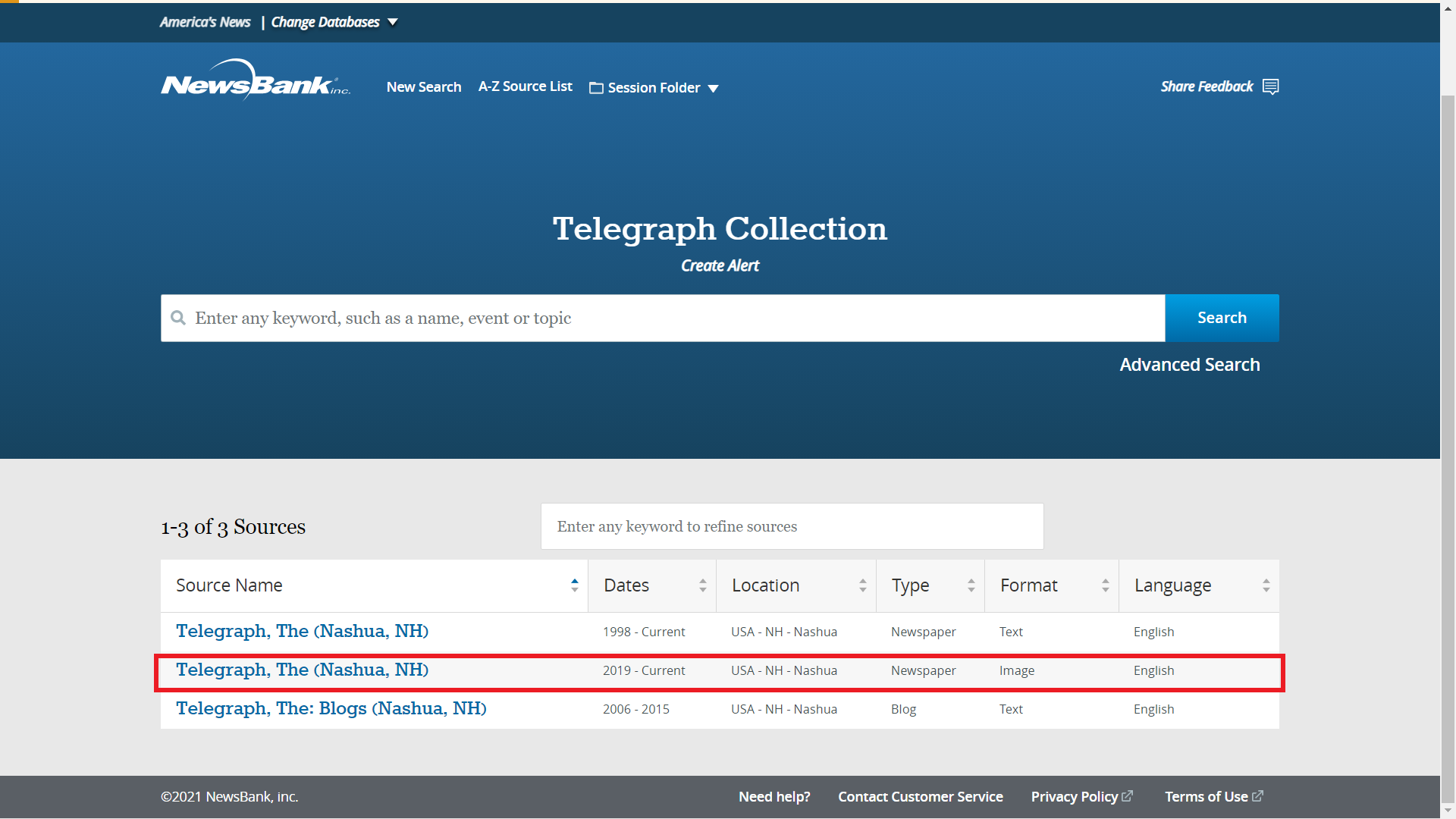Open the Session Folder dropdown arrow
This screenshot has width=1456, height=819.
point(713,89)
